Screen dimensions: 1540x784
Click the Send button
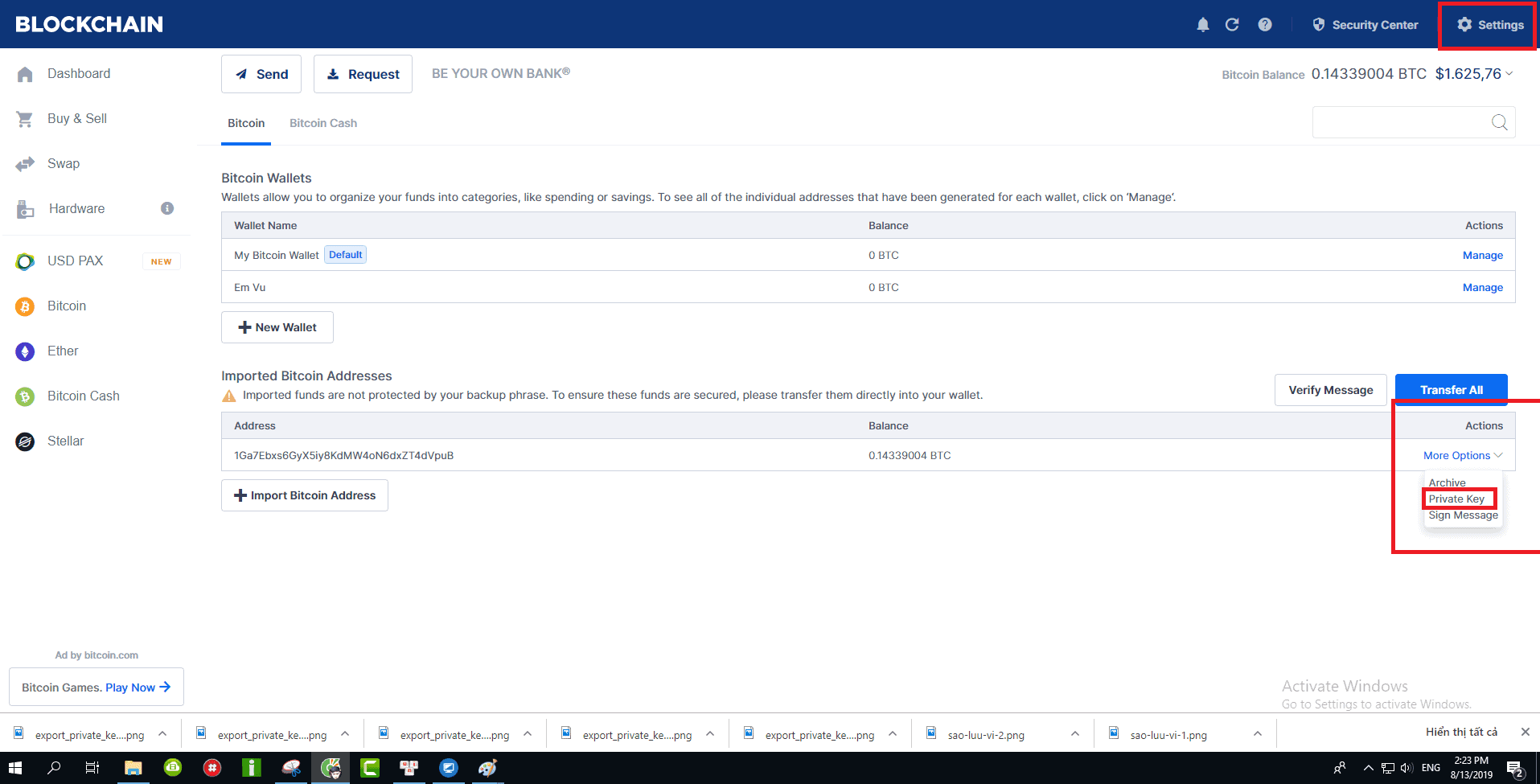261,74
